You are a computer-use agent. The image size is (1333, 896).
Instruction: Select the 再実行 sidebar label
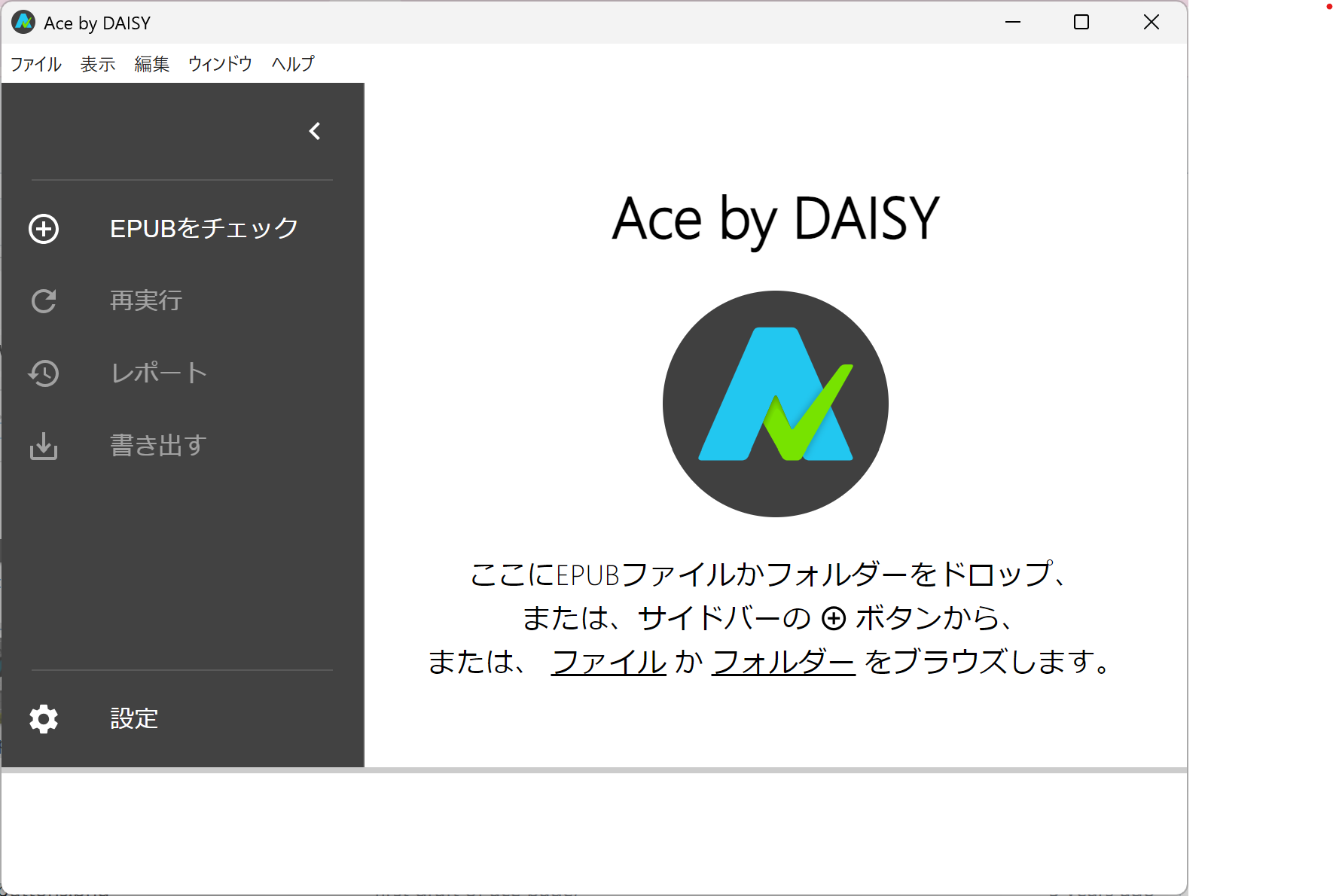(x=146, y=300)
